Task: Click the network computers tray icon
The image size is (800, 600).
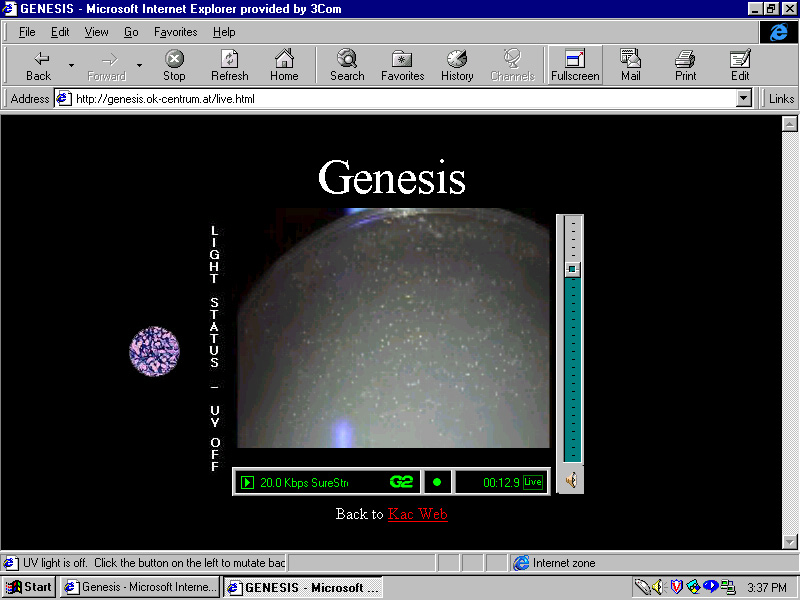Action: [728, 587]
